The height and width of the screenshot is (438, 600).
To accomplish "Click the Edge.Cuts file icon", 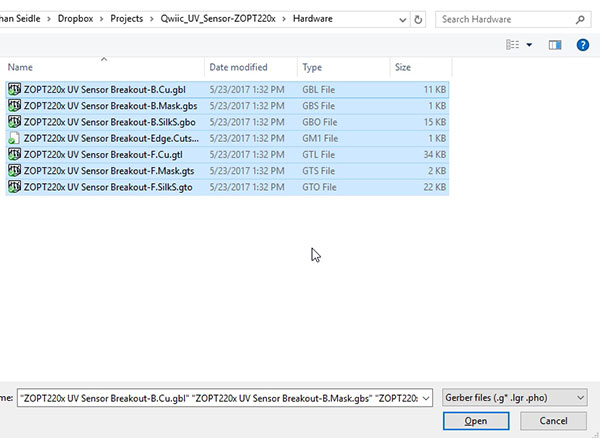I will pyautogui.click(x=14, y=138).
